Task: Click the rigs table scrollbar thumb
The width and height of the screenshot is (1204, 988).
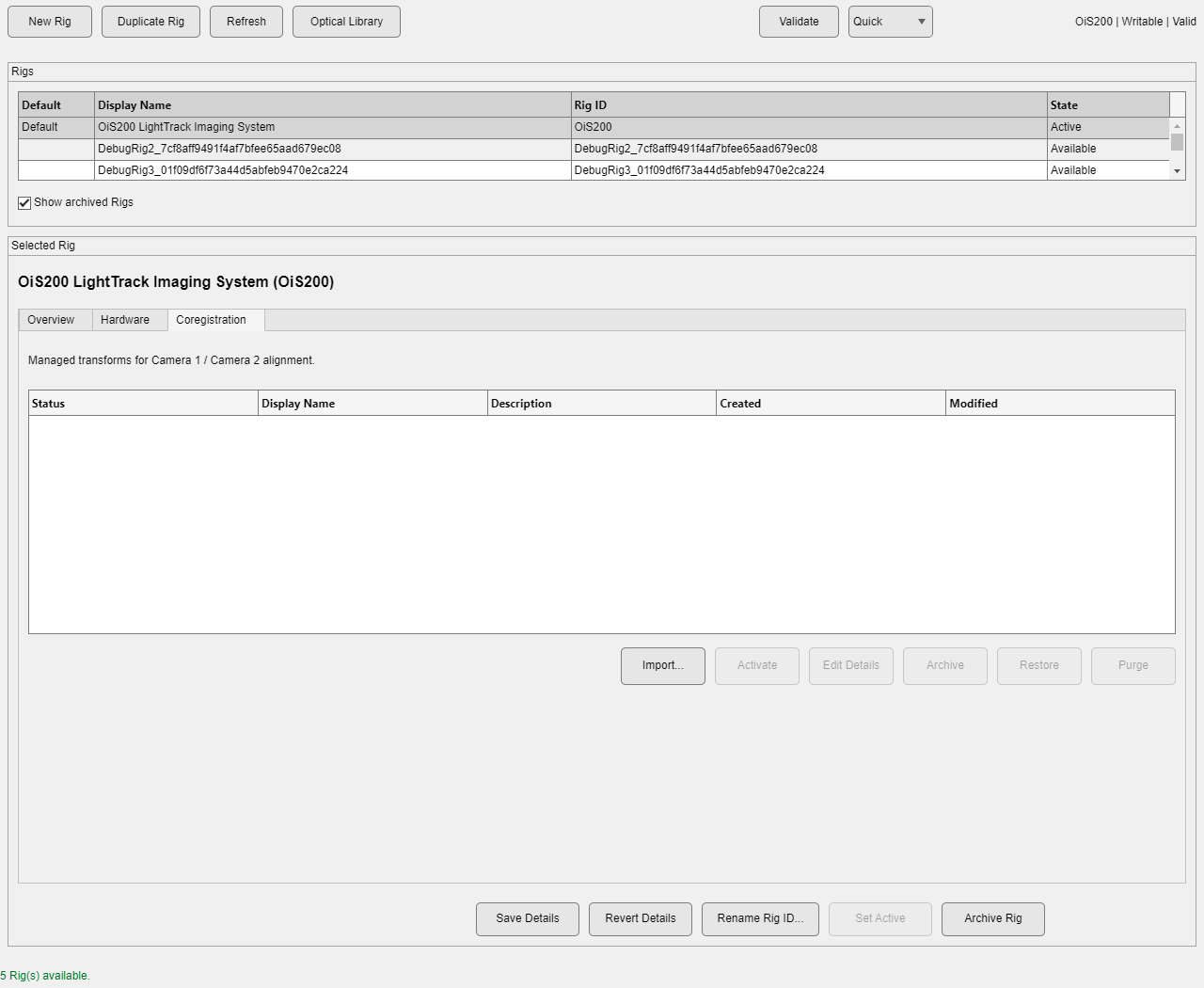Action: point(1177,142)
